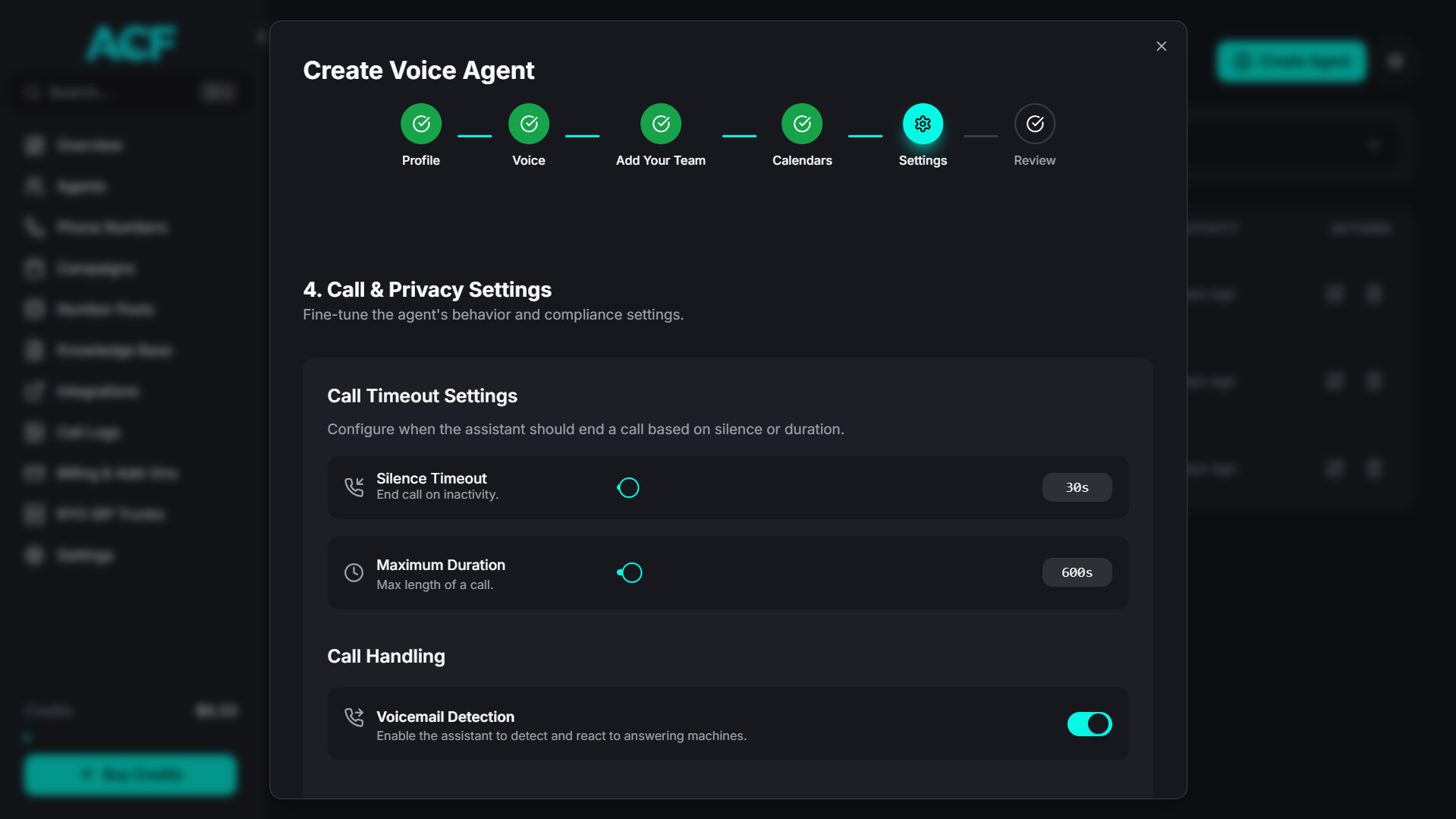Select the Phone Numbers sidebar icon
The image size is (1456, 819).
[35, 227]
